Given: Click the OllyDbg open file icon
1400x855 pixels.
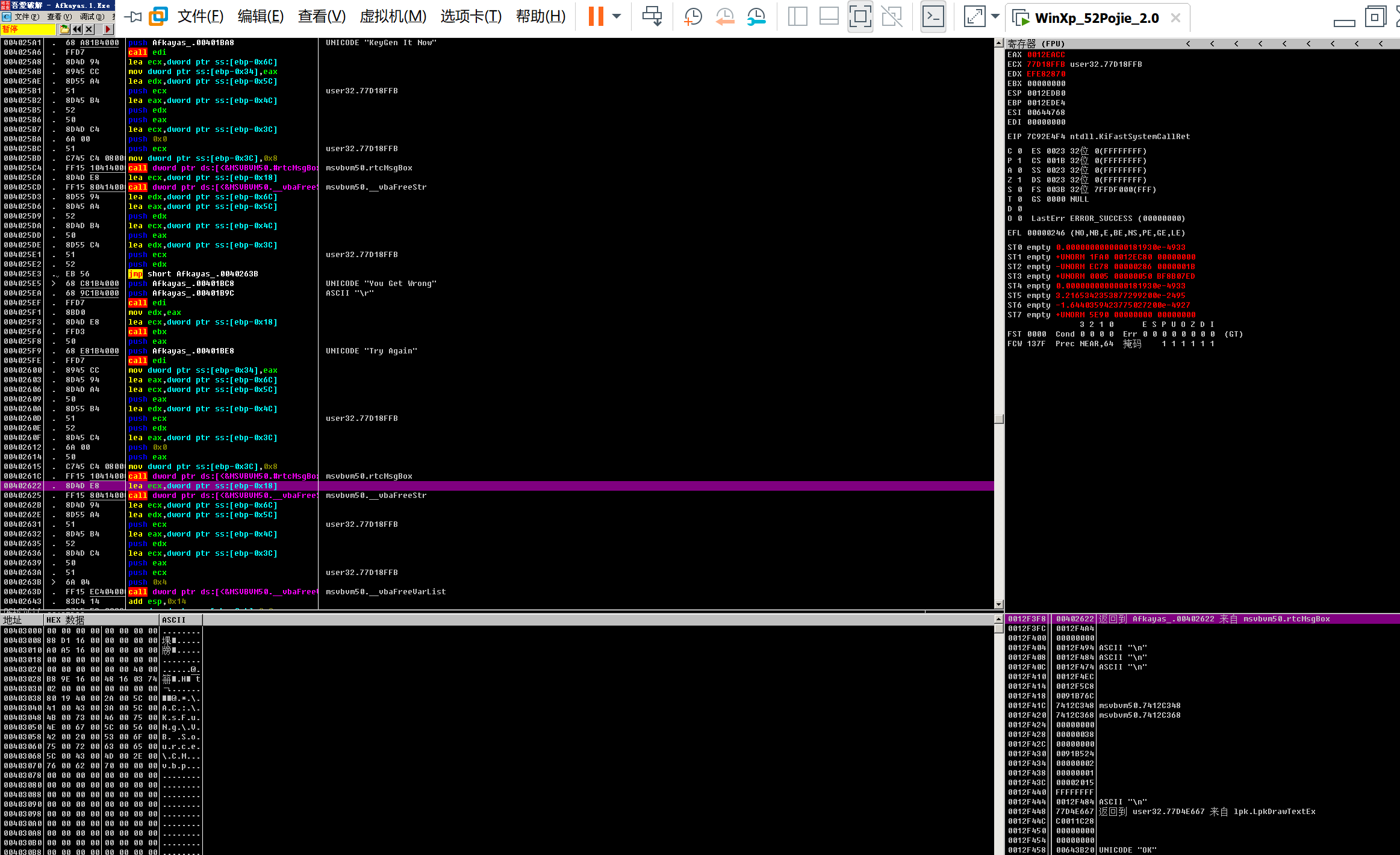Looking at the screenshot, I should 64,29.
